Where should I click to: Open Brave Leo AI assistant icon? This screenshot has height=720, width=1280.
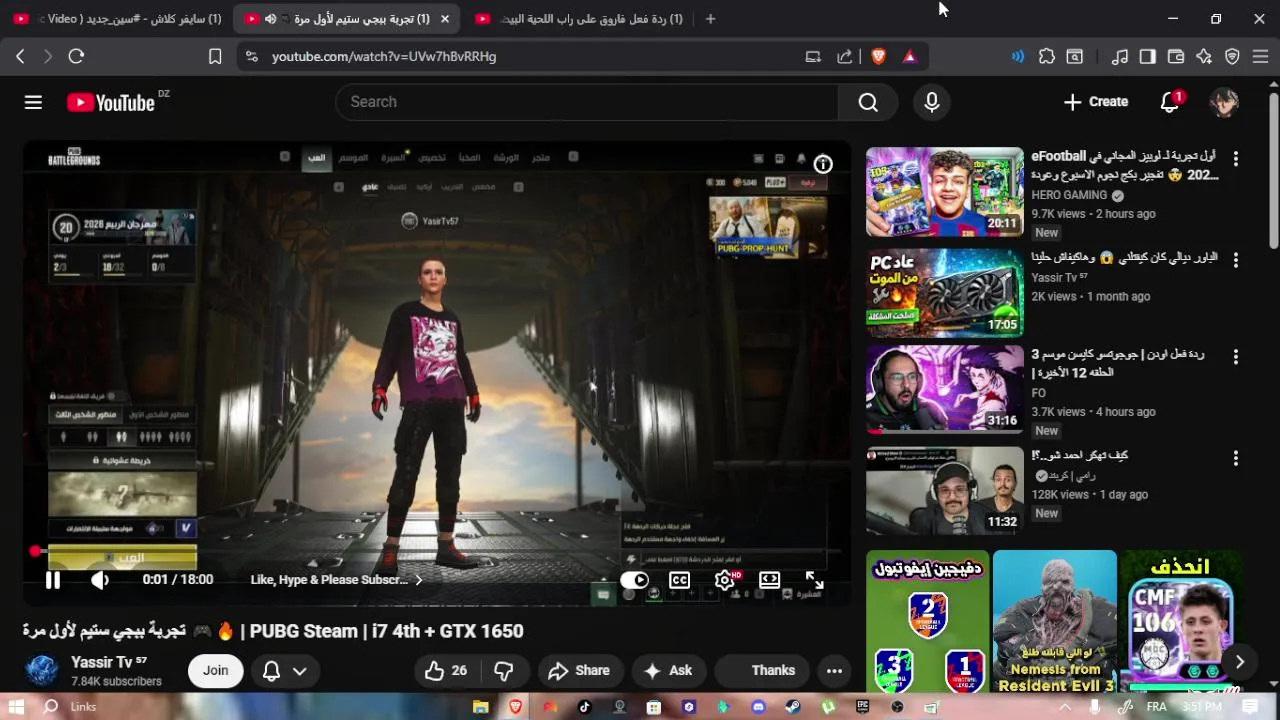[1204, 57]
